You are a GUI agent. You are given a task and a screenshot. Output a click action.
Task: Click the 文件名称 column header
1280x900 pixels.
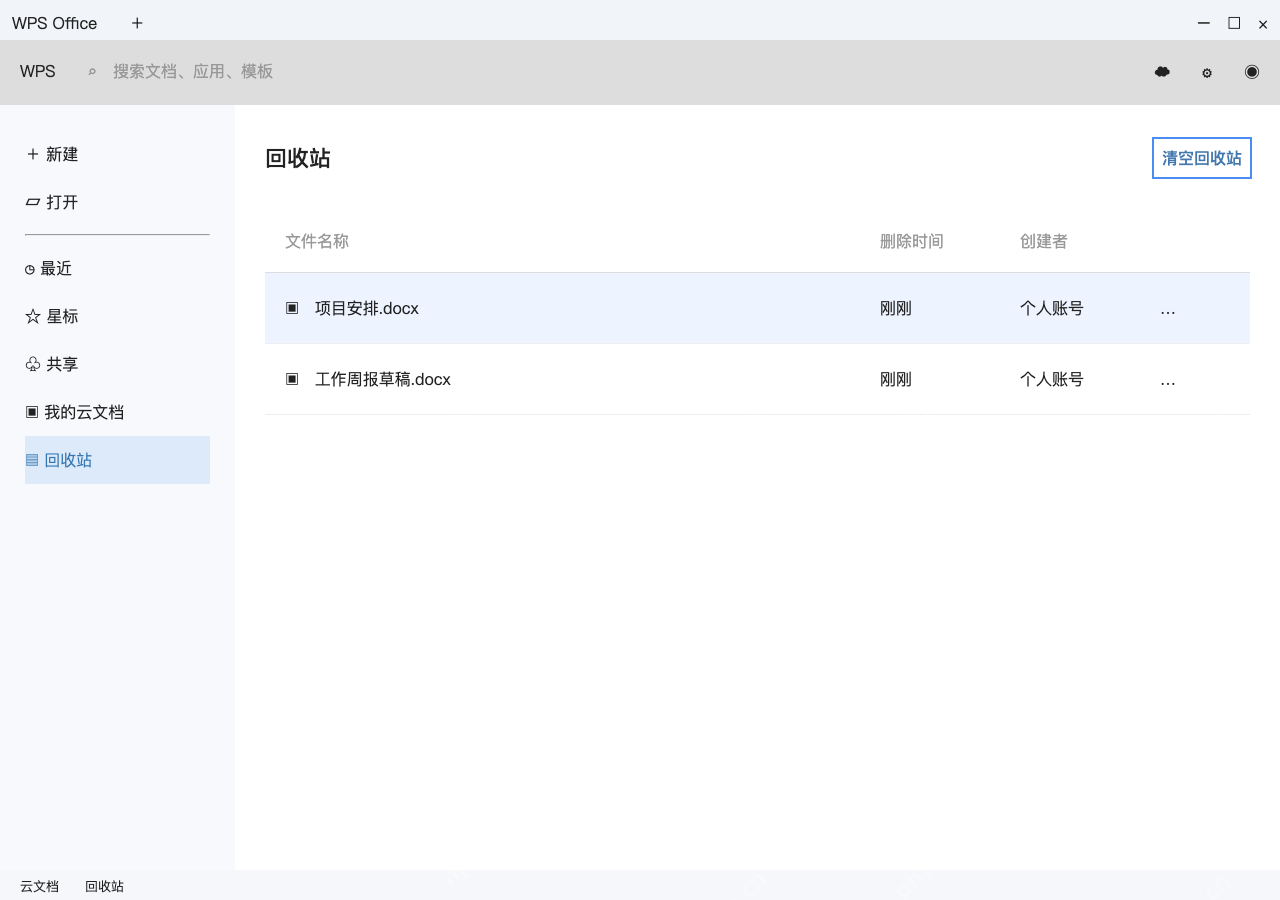tap(317, 241)
